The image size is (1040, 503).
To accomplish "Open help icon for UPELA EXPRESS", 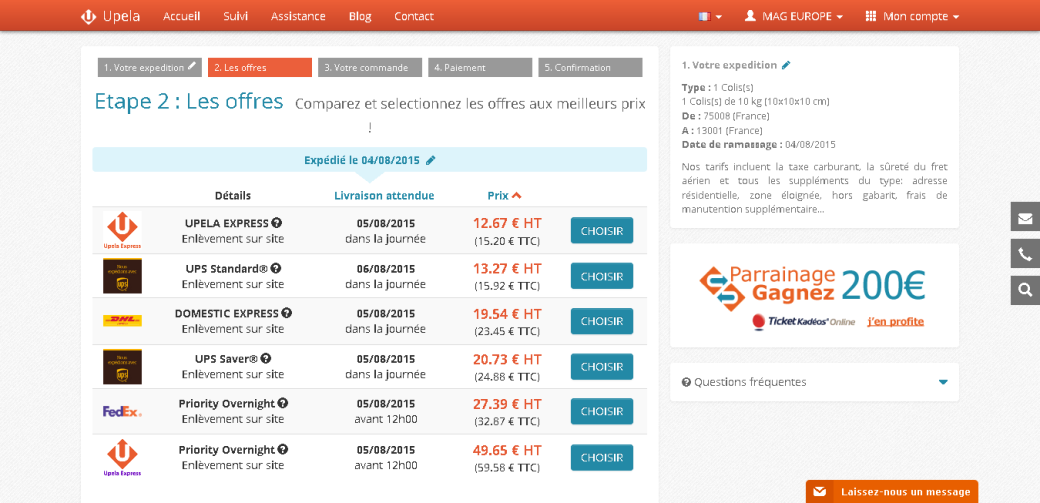I will (x=277, y=223).
